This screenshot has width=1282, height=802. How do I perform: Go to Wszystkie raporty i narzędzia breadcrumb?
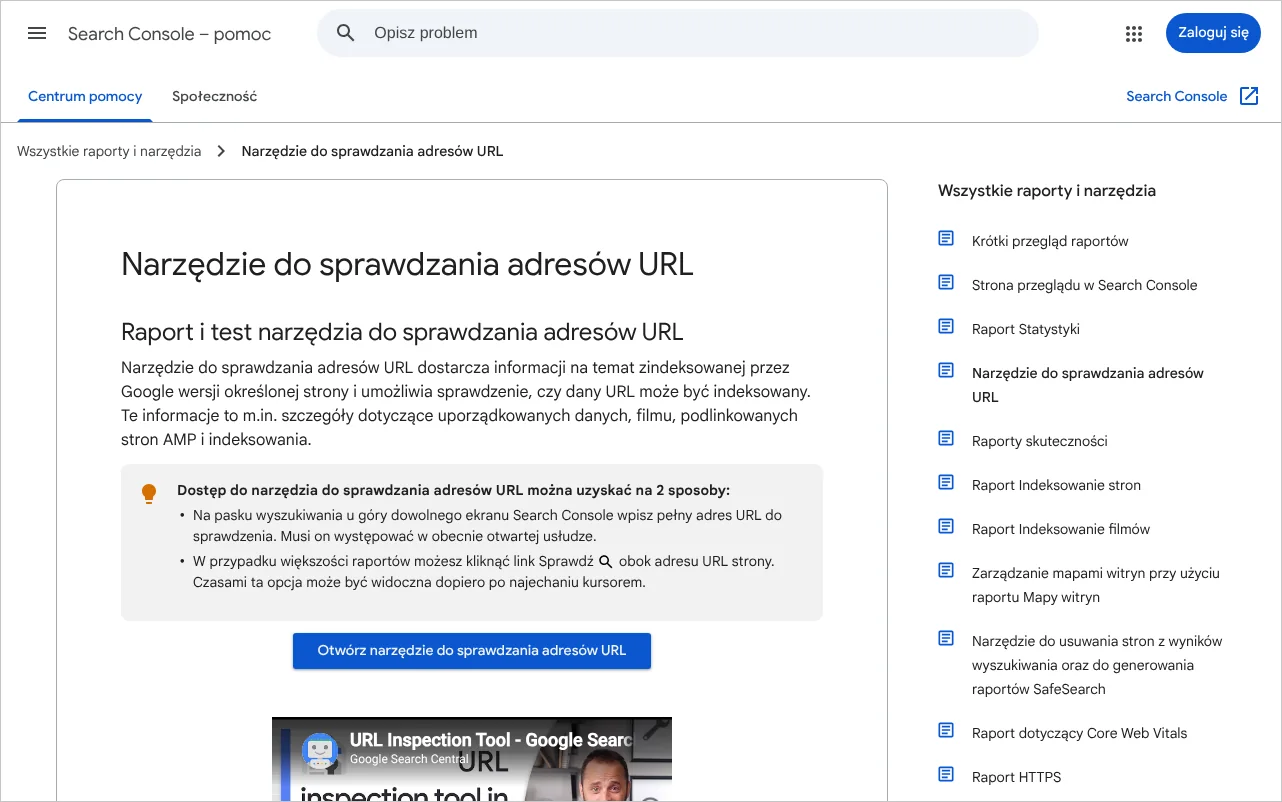pos(109,152)
